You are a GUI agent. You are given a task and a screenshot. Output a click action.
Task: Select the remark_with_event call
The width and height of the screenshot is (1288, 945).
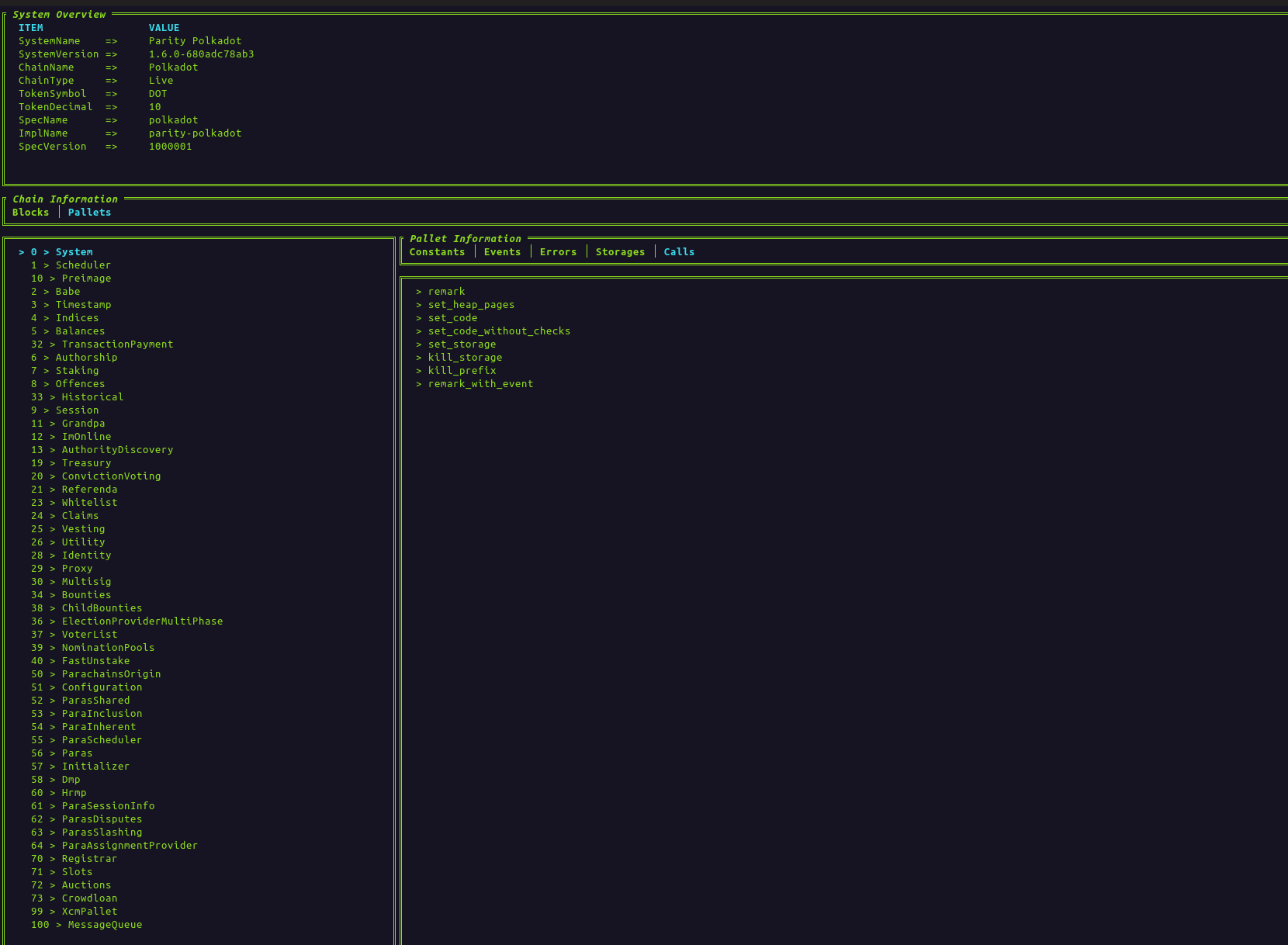474,384
